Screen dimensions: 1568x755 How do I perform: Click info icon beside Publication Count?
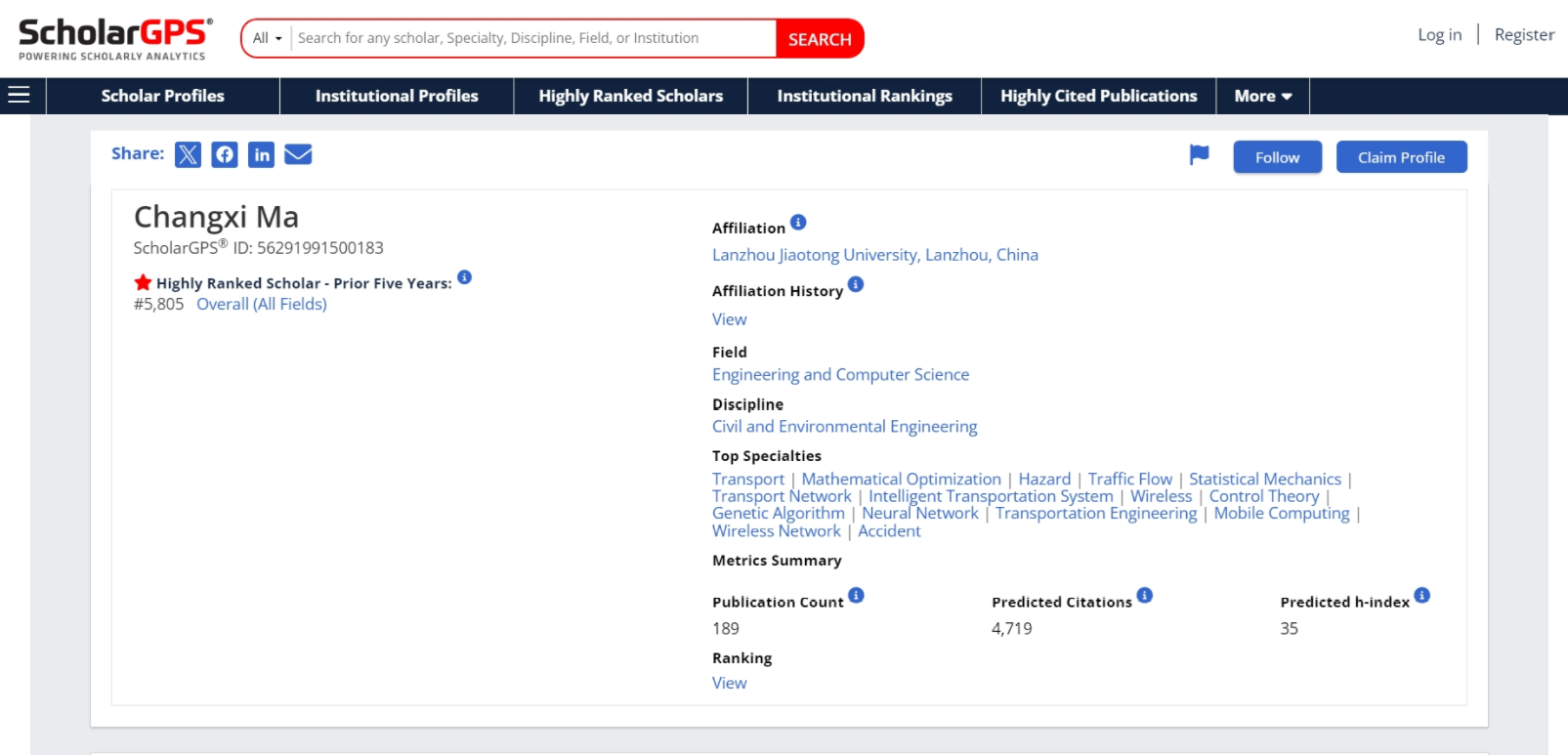[x=856, y=596]
